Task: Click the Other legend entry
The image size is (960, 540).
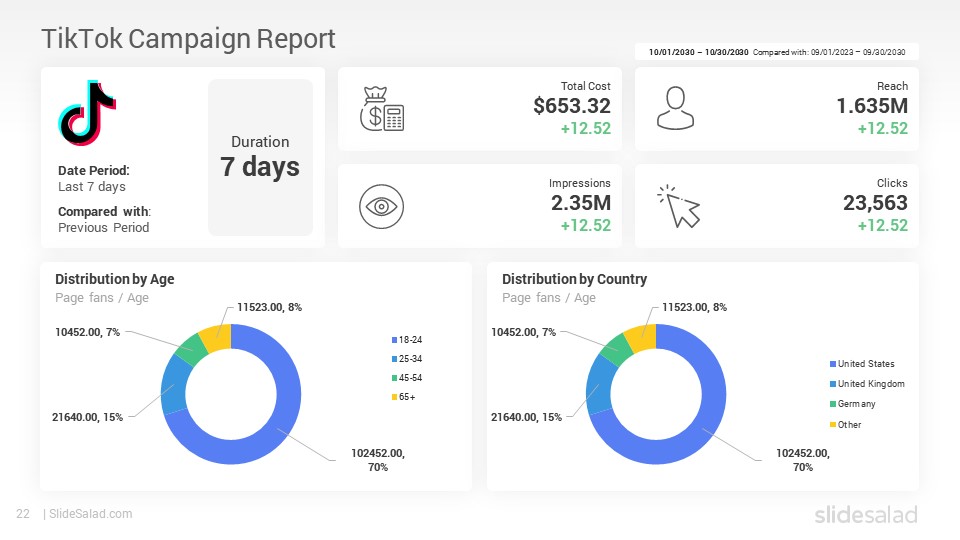Action: pos(846,425)
